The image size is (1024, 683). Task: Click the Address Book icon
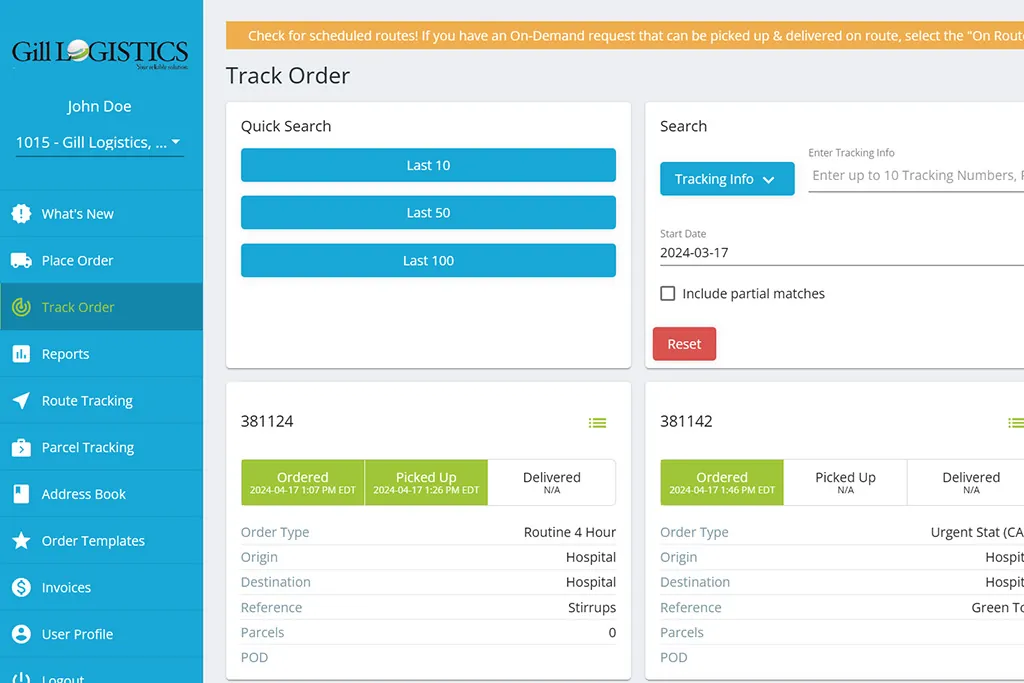21,494
